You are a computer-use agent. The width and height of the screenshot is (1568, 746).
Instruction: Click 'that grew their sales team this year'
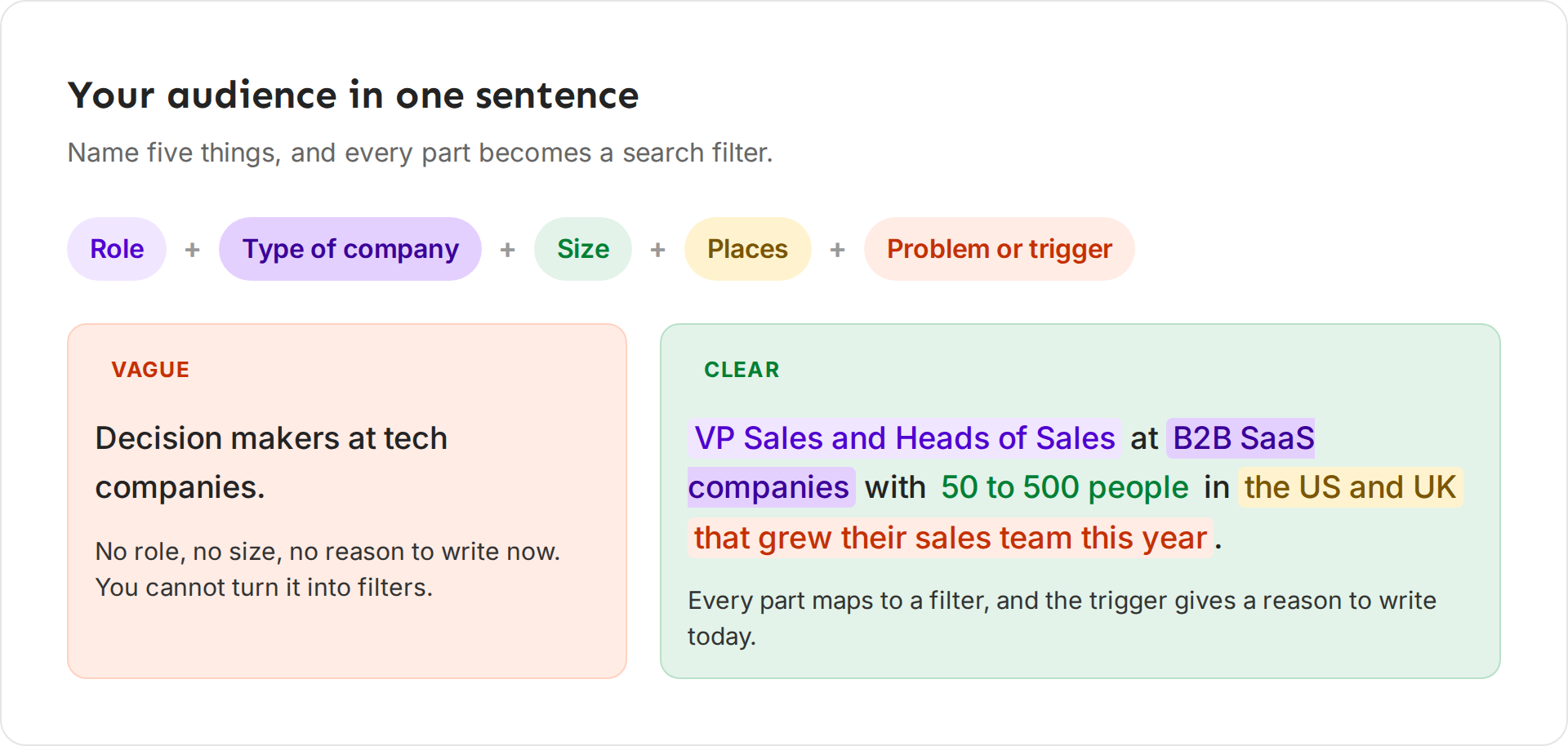pos(951,538)
